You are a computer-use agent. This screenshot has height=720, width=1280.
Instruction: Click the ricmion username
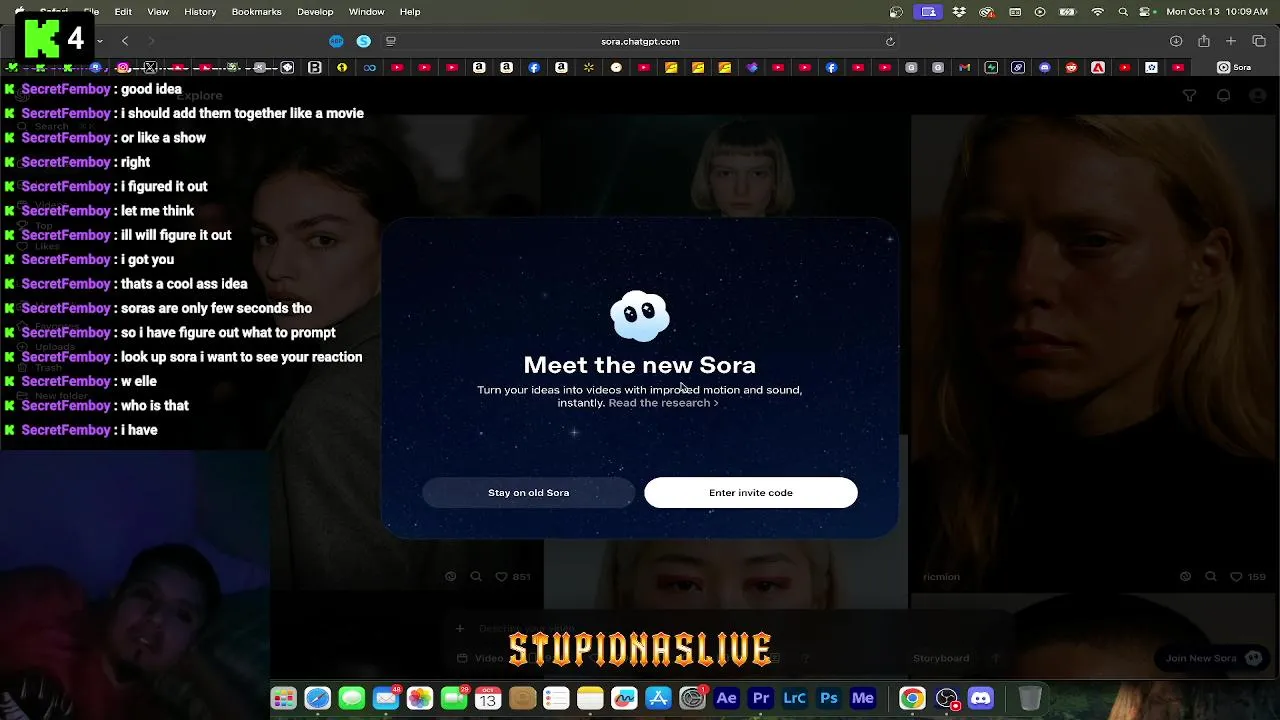pyautogui.click(x=941, y=577)
